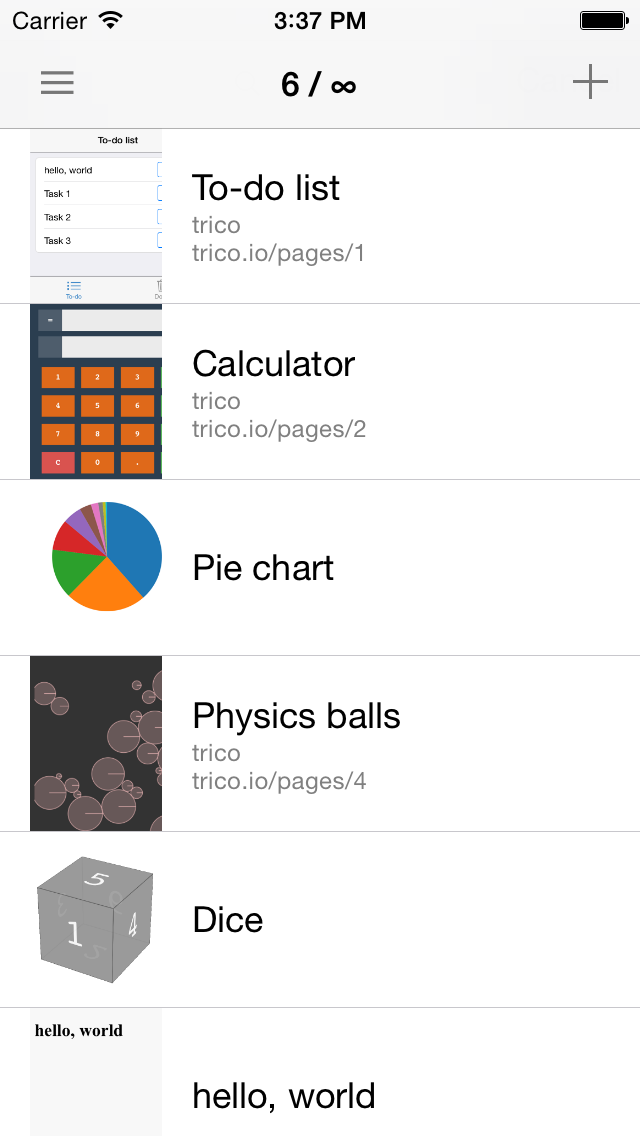
Task: Open the hamburger menu icon
Action: pos(57,83)
